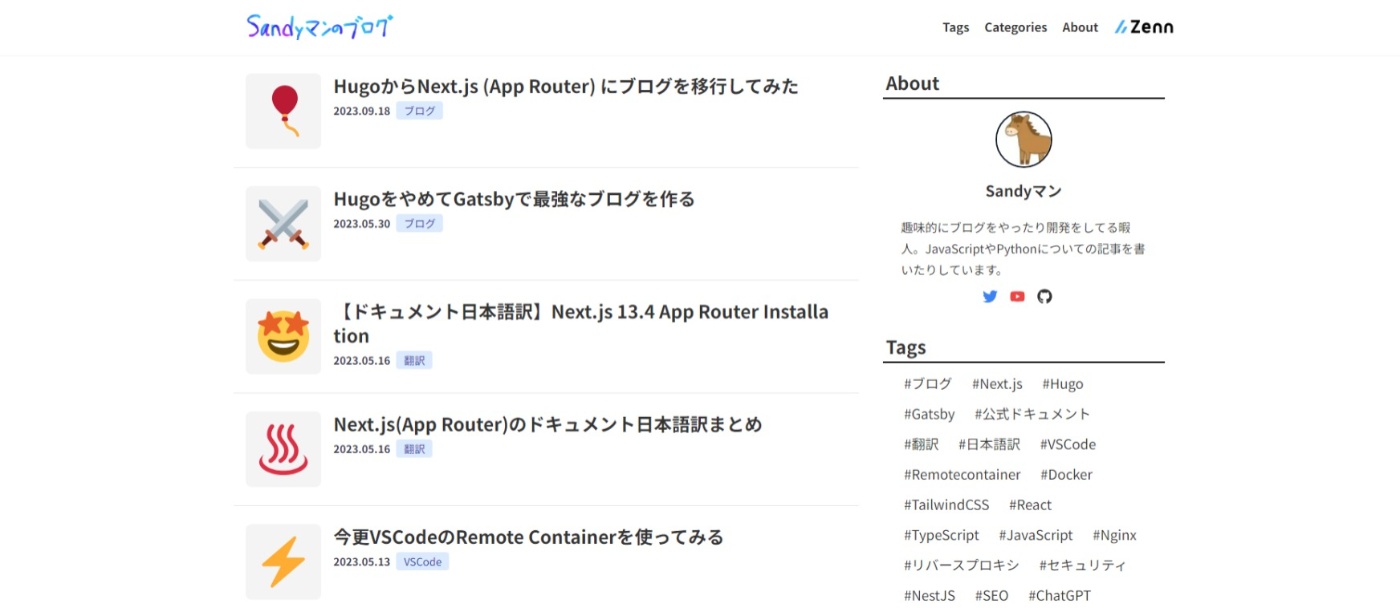Viewport: 1400px width, 608px height.
Task: Select the #Next.js tag
Action: (x=997, y=384)
